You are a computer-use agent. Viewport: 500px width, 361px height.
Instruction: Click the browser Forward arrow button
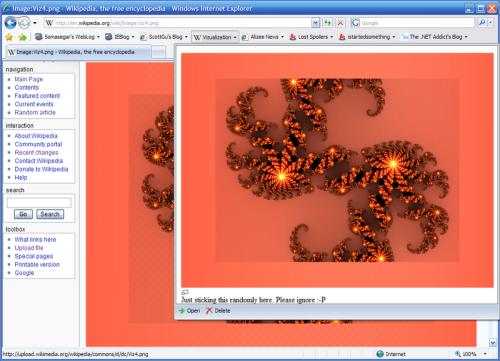click(24, 23)
